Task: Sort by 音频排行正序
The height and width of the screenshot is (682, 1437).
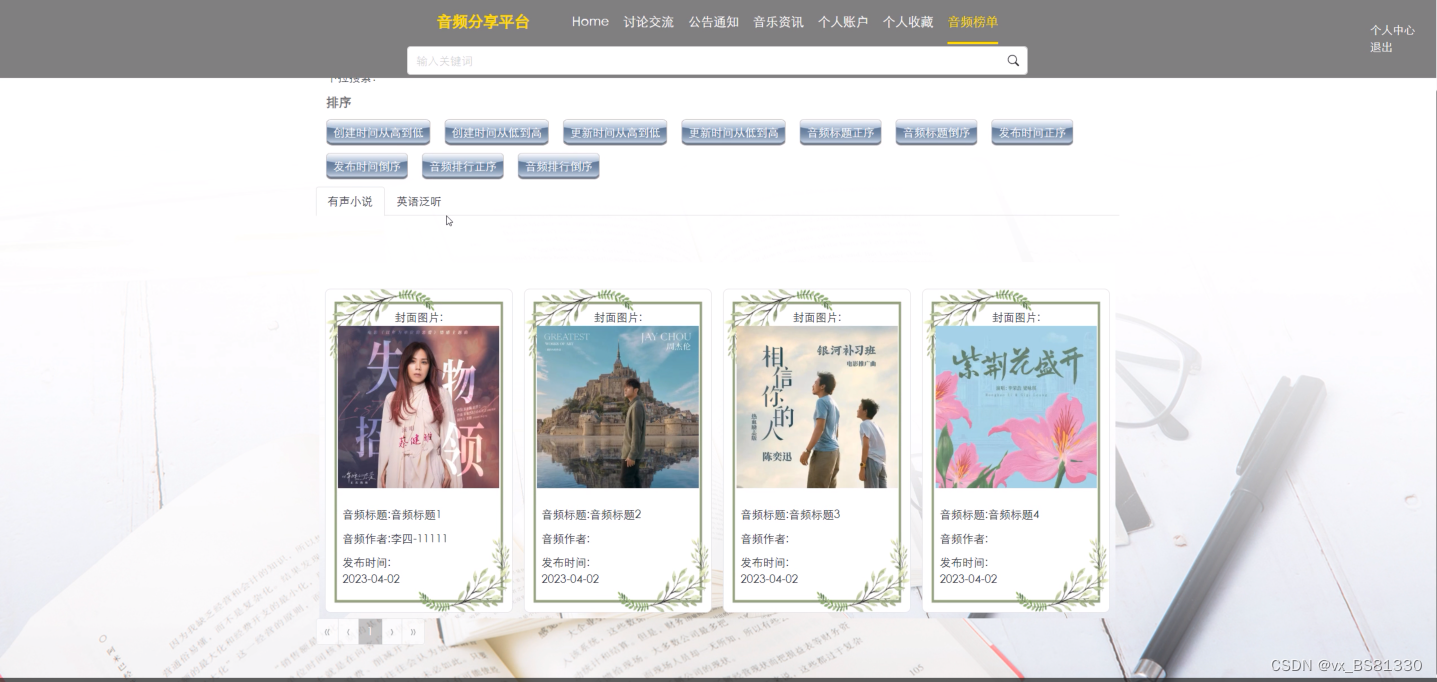Action: pos(463,167)
